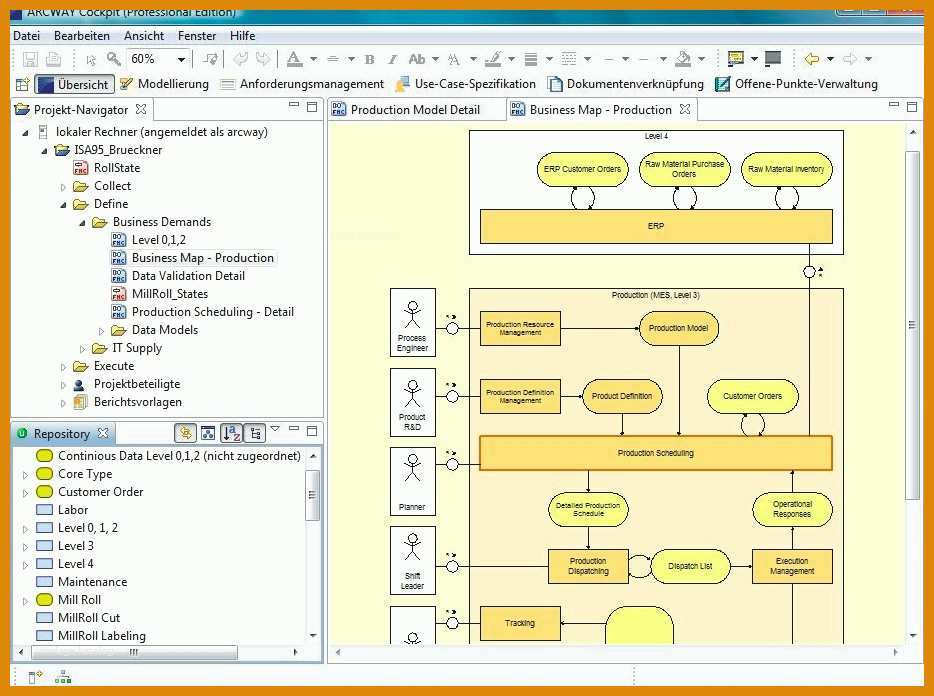The image size is (934, 696).
Task: Toggle link with editor in Repository
Action: click(185, 433)
